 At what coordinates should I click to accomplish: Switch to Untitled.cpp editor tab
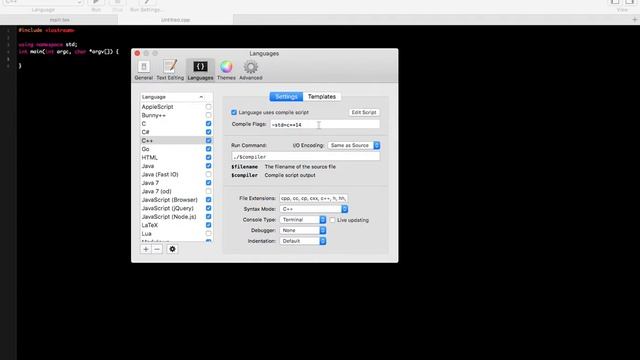point(176,20)
